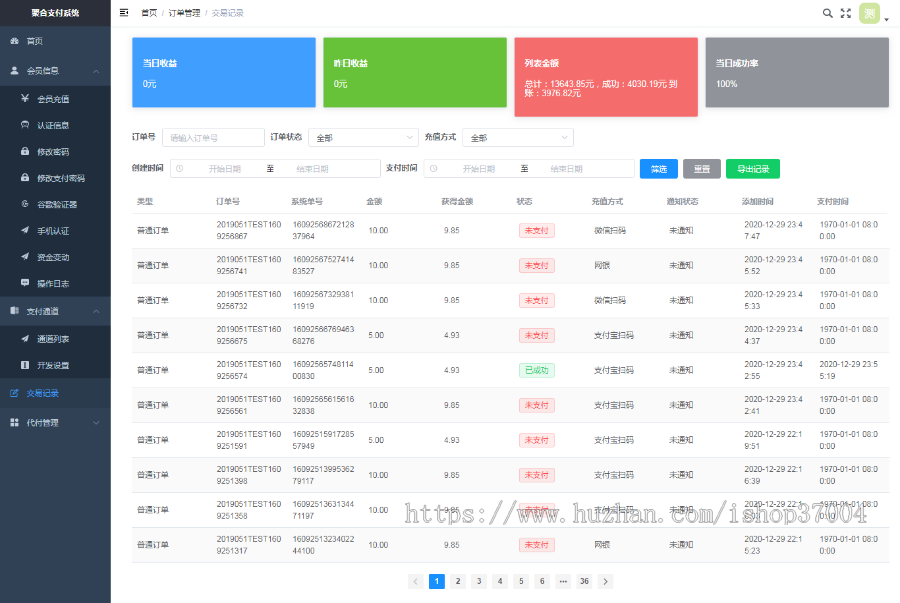Click the green user avatar icon
Screen dimensions: 900x603
pyautogui.click(x=869, y=13)
